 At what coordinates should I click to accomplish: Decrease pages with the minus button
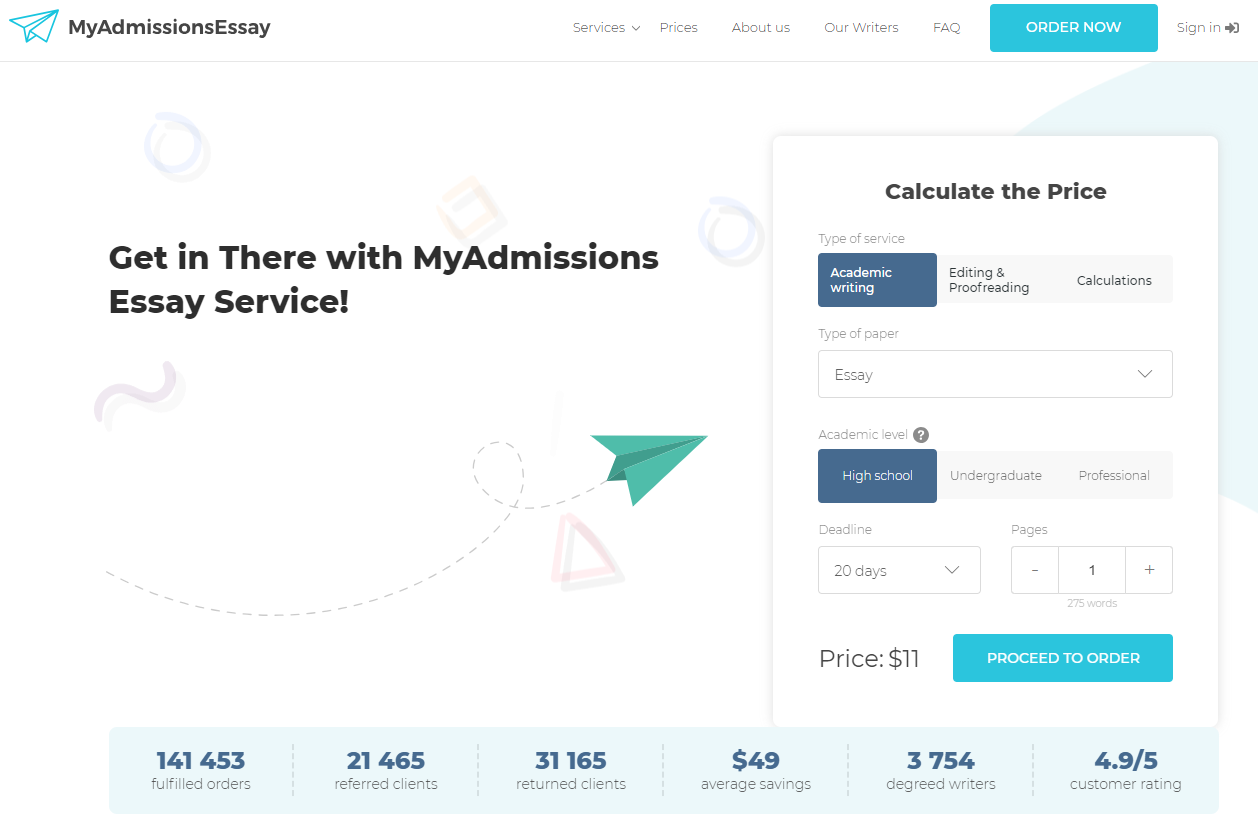point(1035,570)
